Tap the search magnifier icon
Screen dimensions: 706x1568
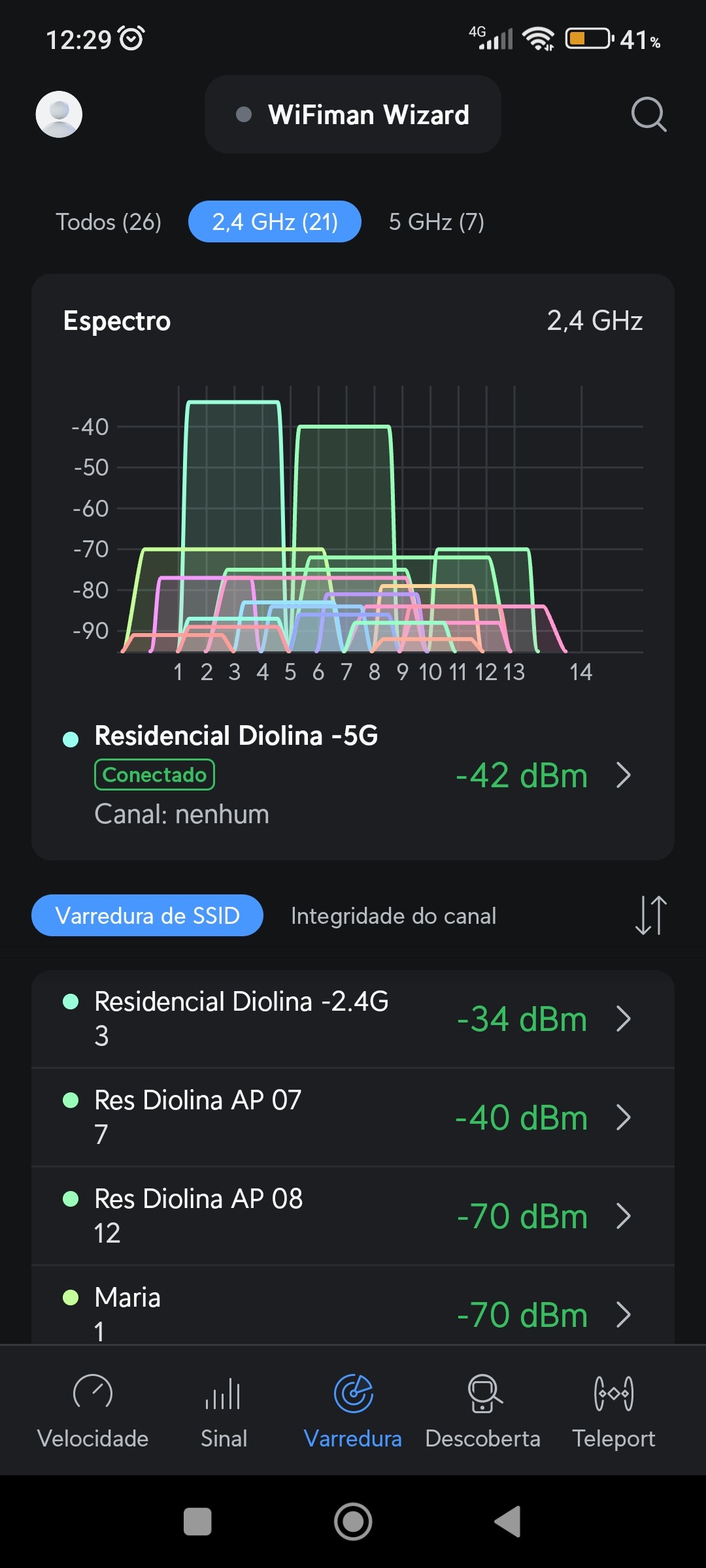648,115
